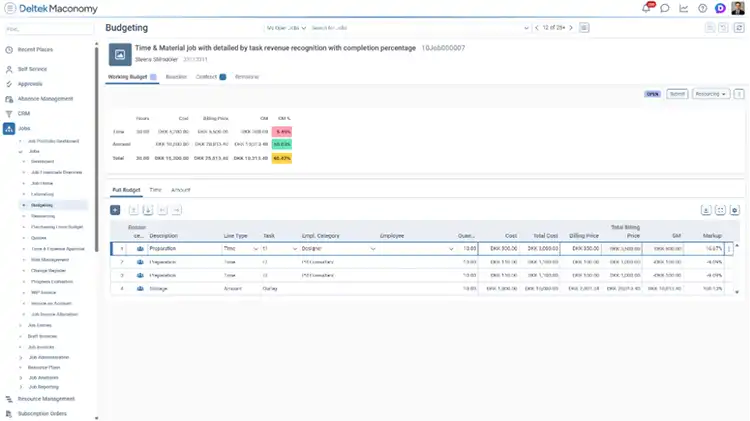
Task: Click the indent line arrow icon
Action: pos(176,210)
